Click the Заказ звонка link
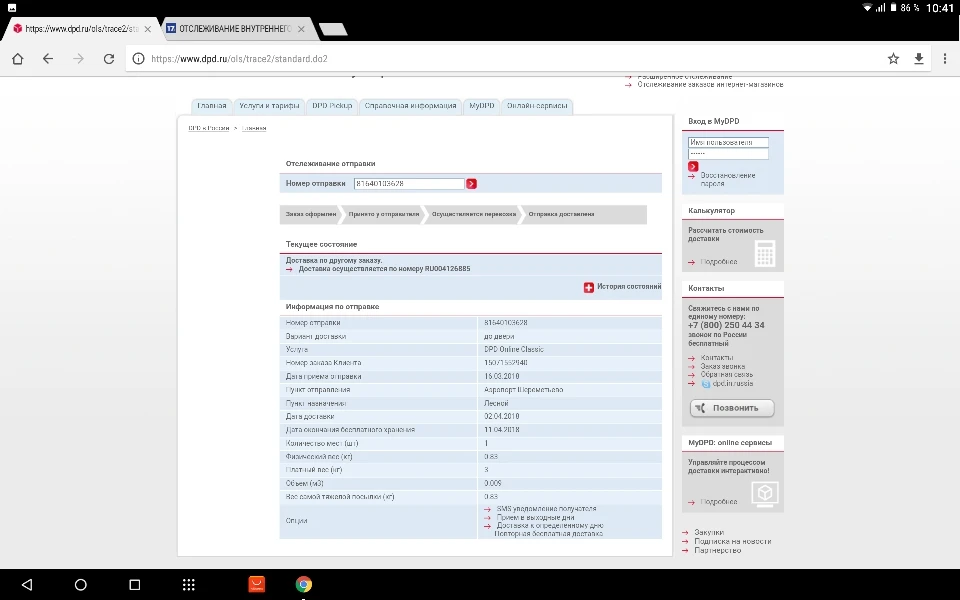The width and height of the screenshot is (960, 600). 722,366
